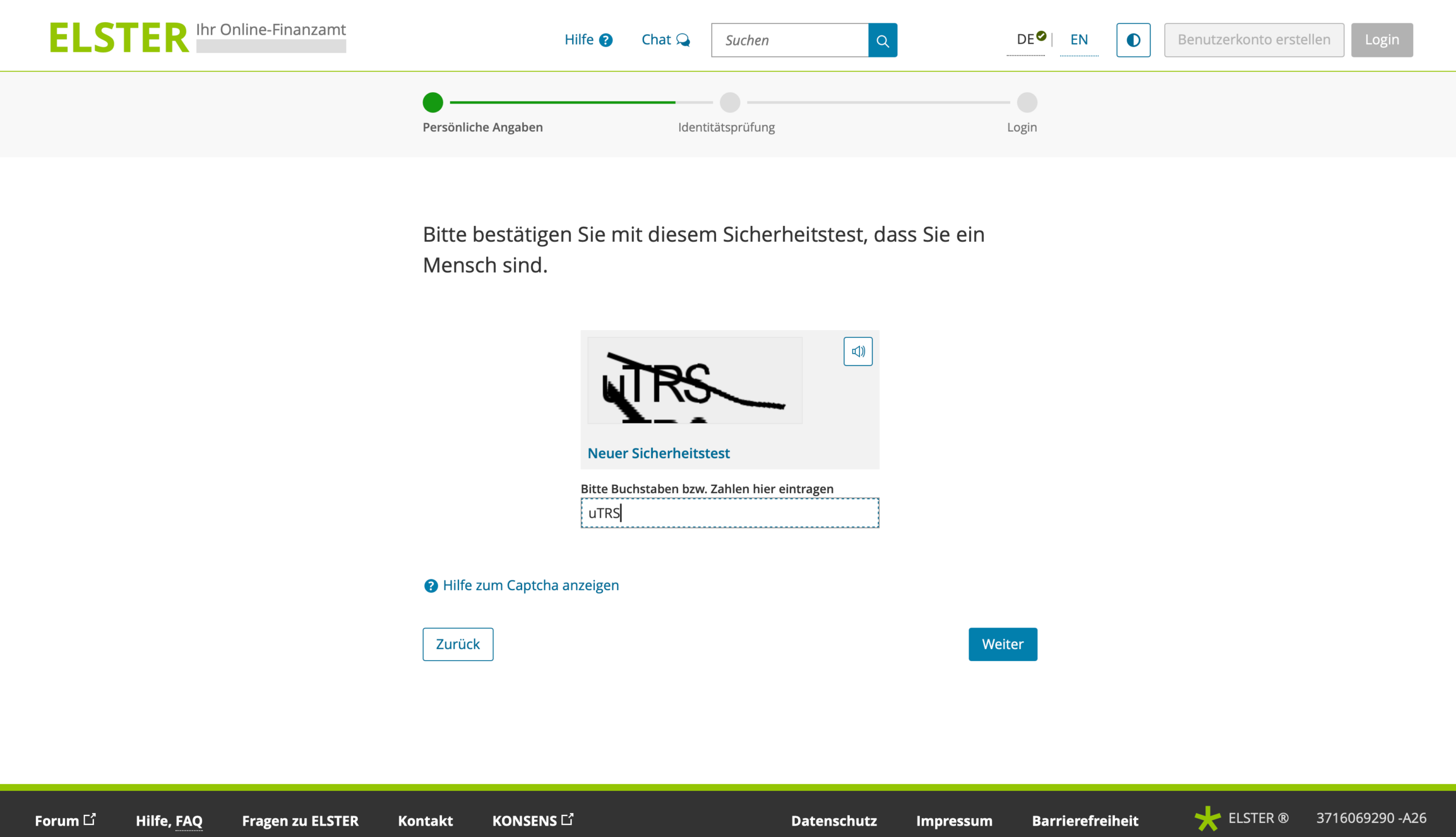Focus the captcha text input field
This screenshot has width=1456, height=837.
730,513
